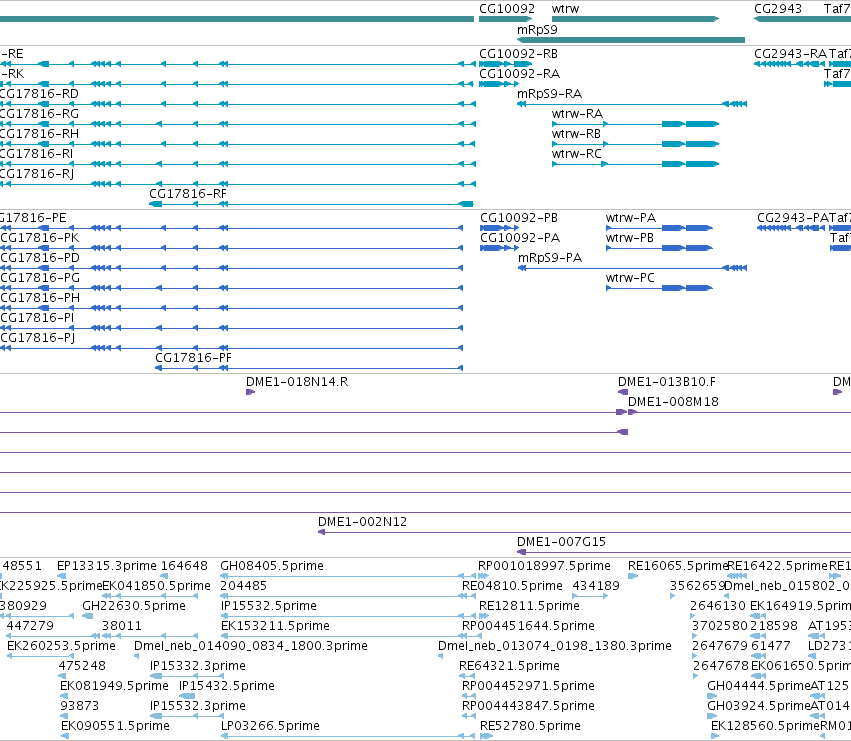Open the CG17816-PJ protein label
The height and width of the screenshot is (741, 851).
(x=38, y=338)
